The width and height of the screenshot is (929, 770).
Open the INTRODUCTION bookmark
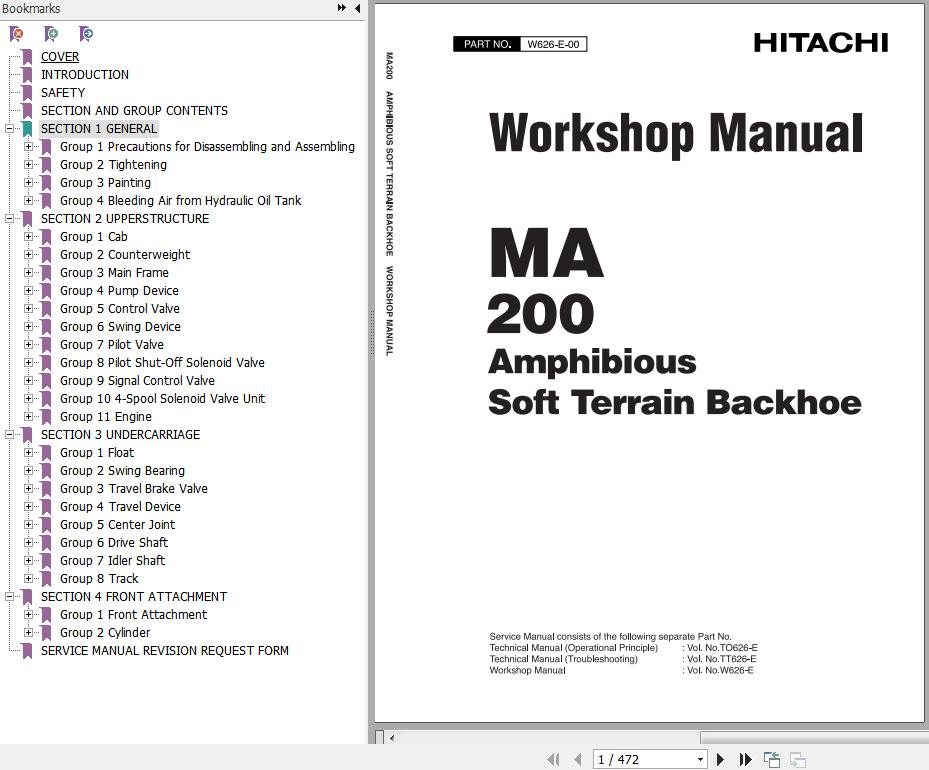click(x=85, y=75)
